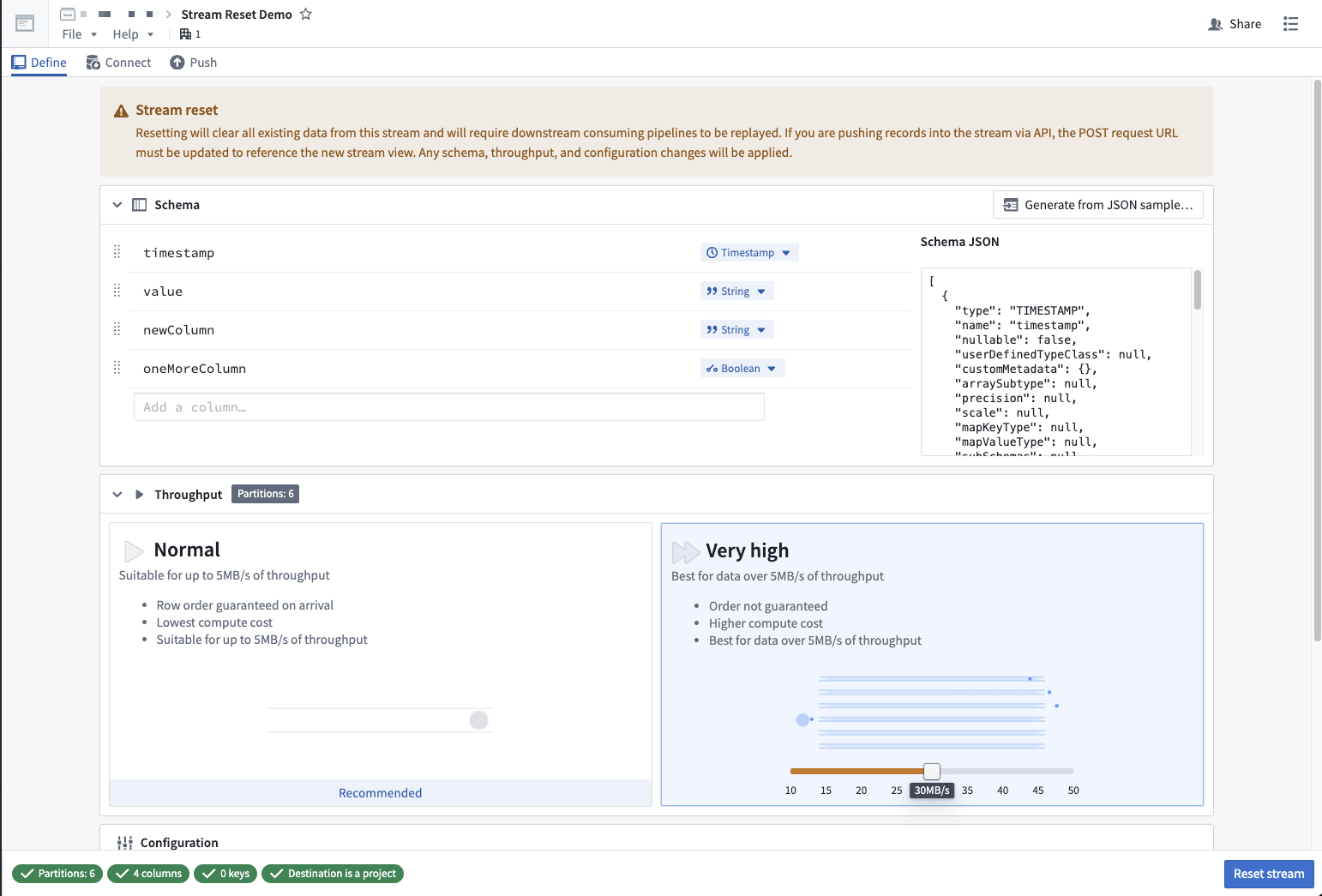Image resolution: width=1322 pixels, height=896 pixels.
Task: Switch to the Define tab
Action: coord(39,63)
